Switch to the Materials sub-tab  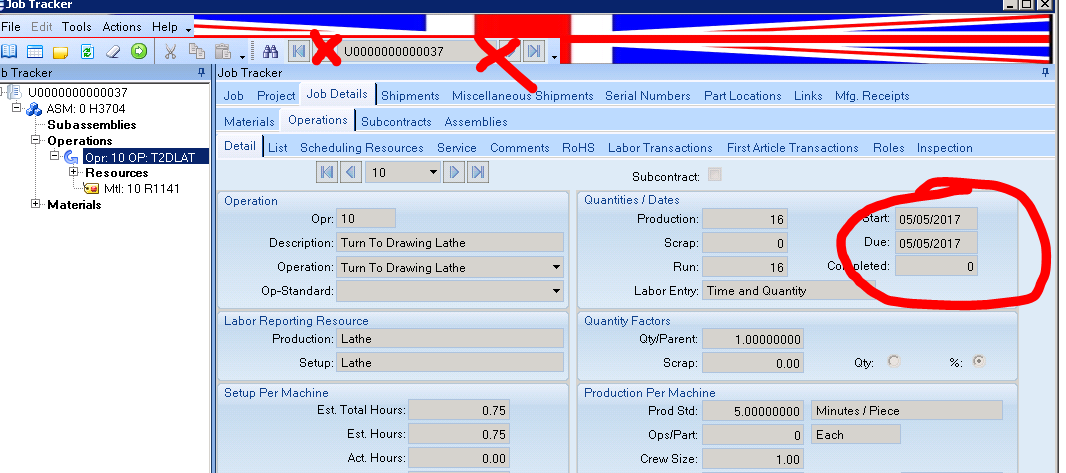pyautogui.click(x=250, y=122)
